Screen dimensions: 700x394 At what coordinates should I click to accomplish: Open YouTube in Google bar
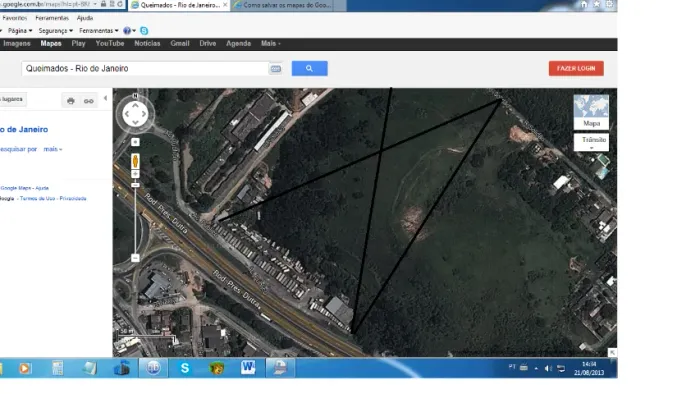coord(110,43)
